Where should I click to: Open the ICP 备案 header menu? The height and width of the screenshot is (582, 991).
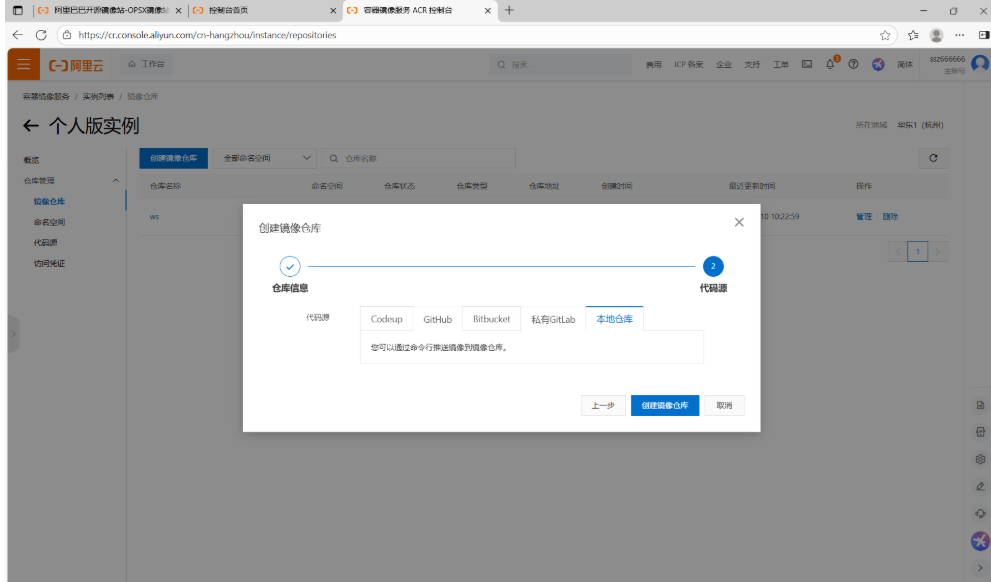[x=688, y=64]
